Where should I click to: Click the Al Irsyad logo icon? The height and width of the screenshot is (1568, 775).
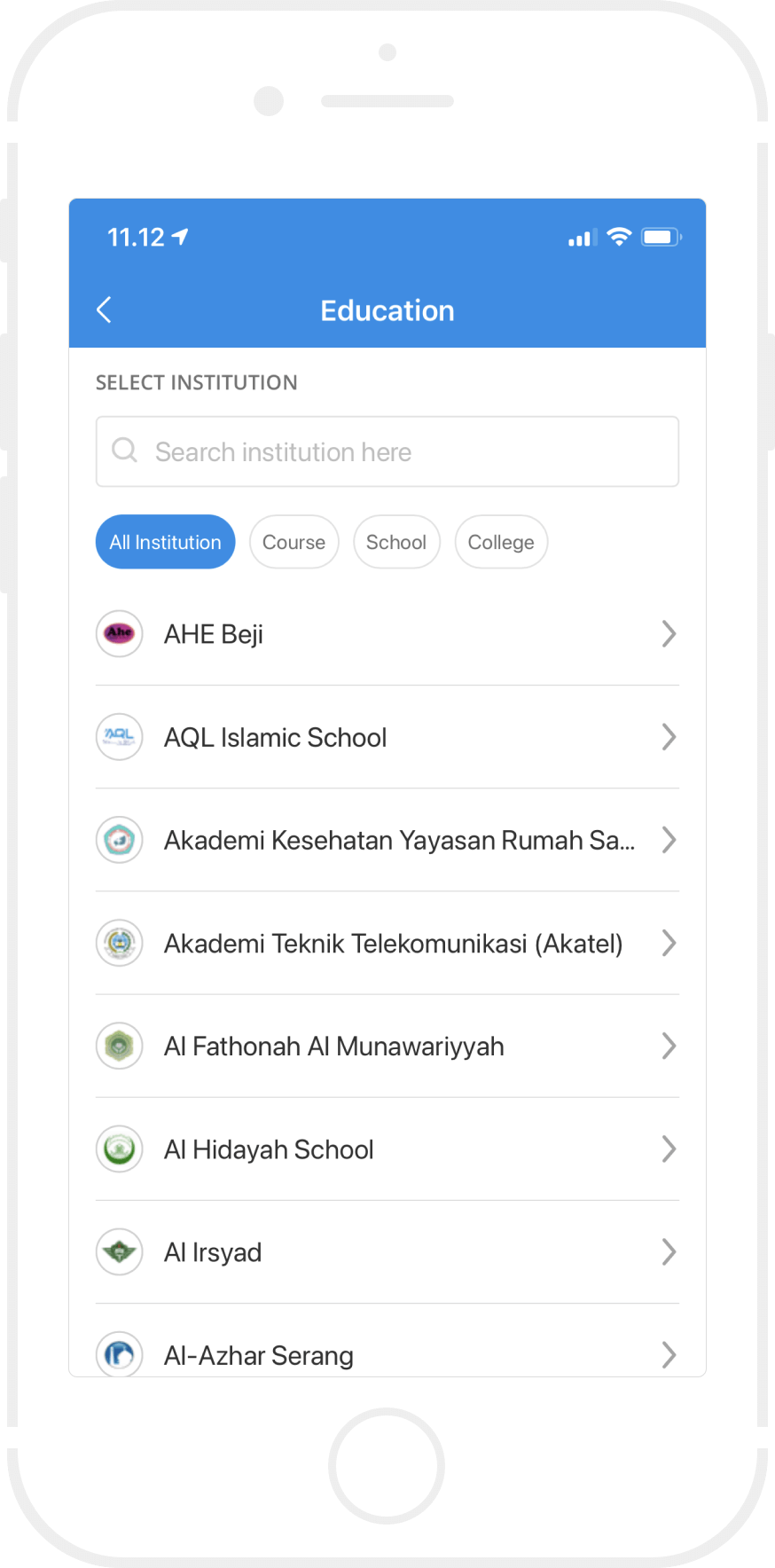pos(120,1252)
